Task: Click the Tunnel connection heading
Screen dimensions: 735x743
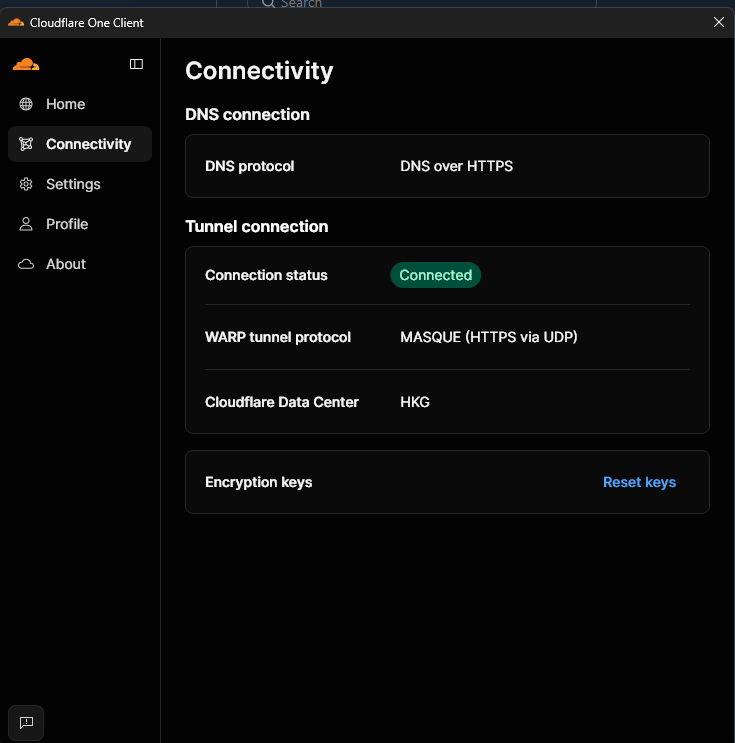Action: (x=257, y=227)
